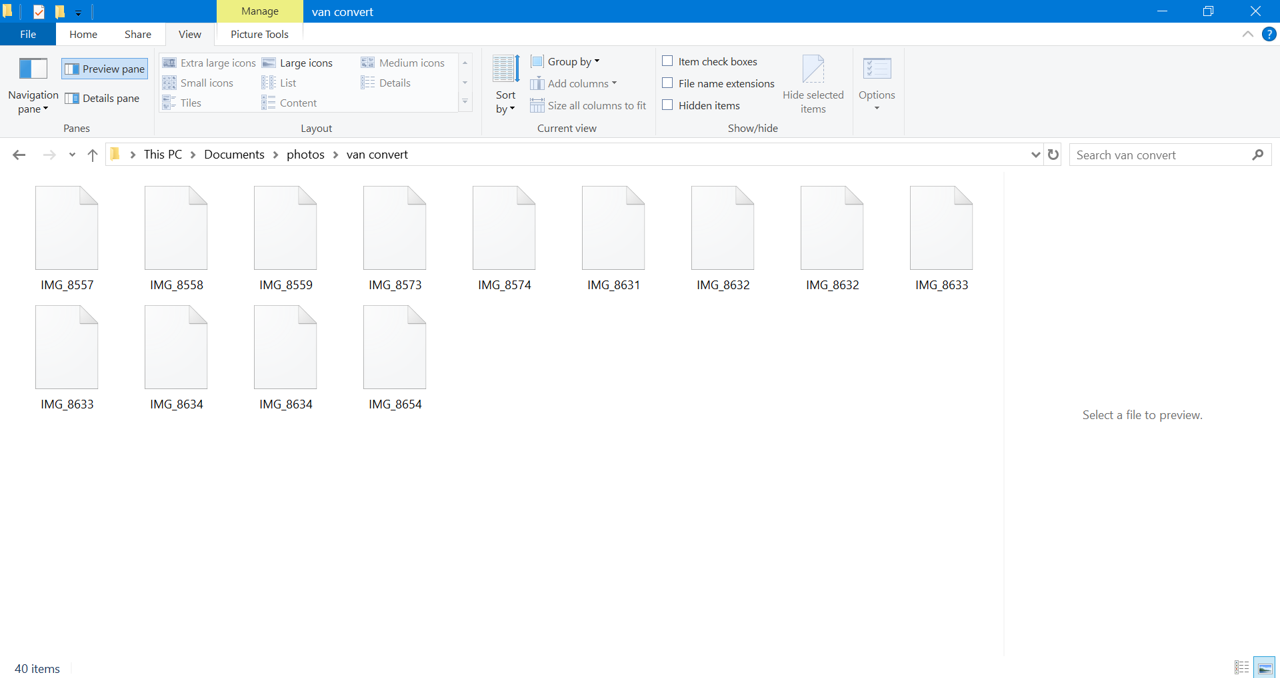Navigate to Documents in the address bar
This screenshot has width=1280, height=678.
tap(234, 155)
